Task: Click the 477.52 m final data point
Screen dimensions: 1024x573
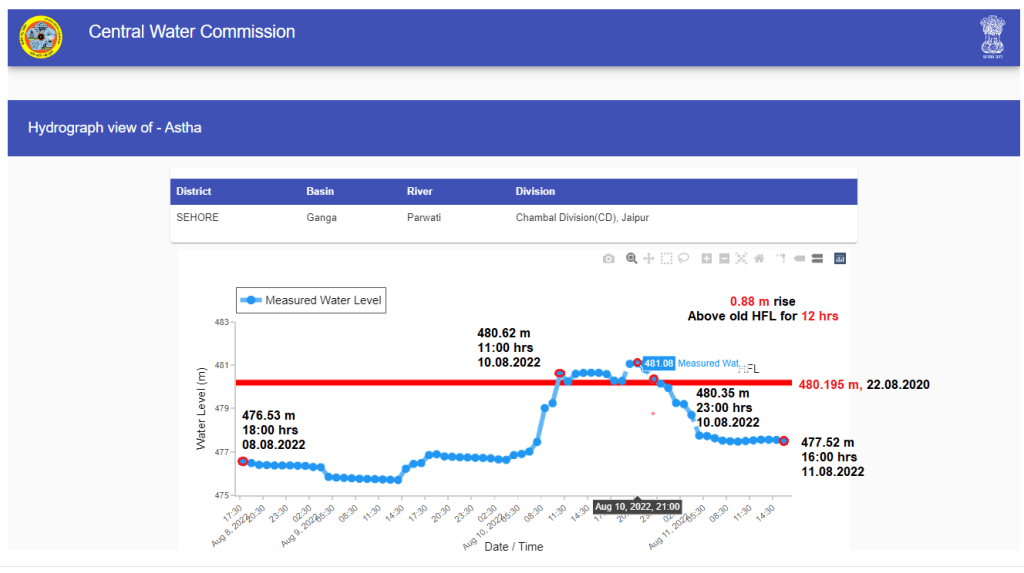Action: pyautogui.click(x=784, y=441)
